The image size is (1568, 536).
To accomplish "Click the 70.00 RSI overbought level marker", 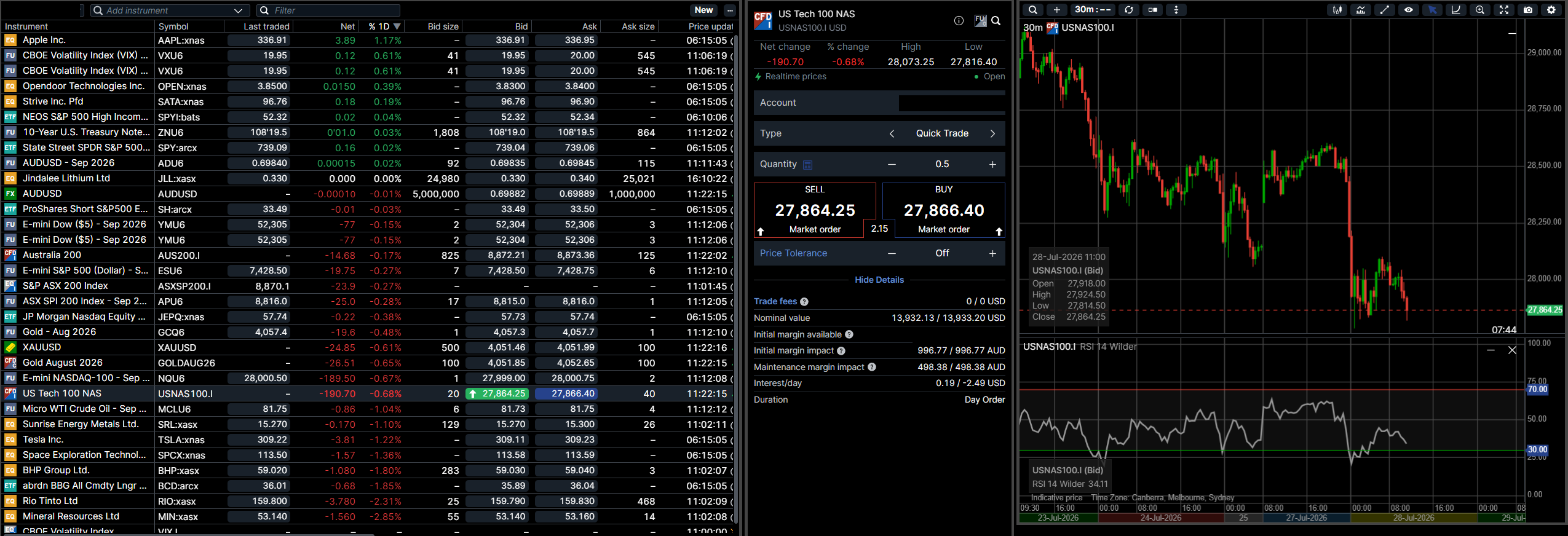I will tap(1538, 390).
